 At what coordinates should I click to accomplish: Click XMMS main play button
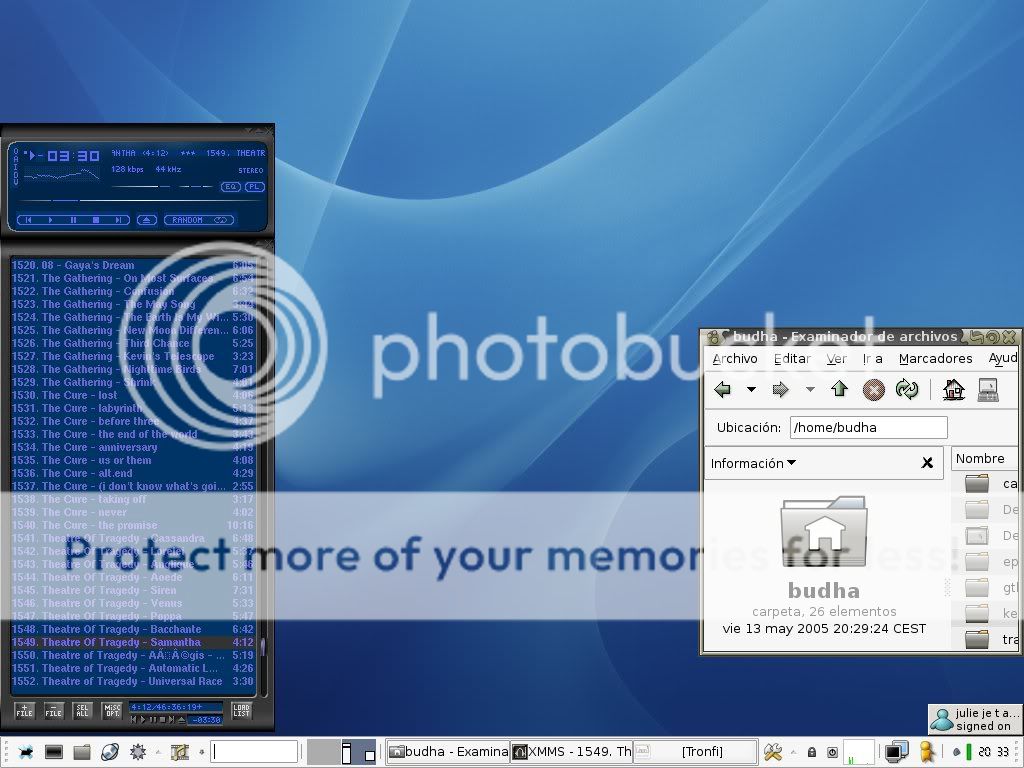(50, 220)
